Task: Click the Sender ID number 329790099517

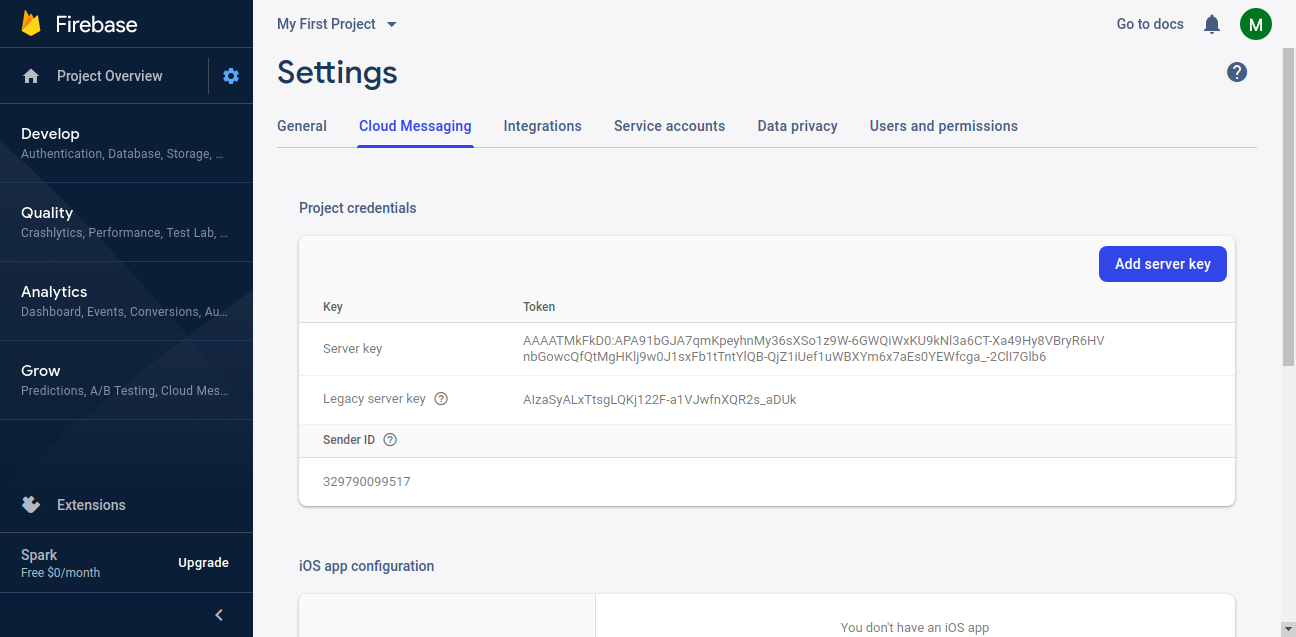Action: (367, 482)
